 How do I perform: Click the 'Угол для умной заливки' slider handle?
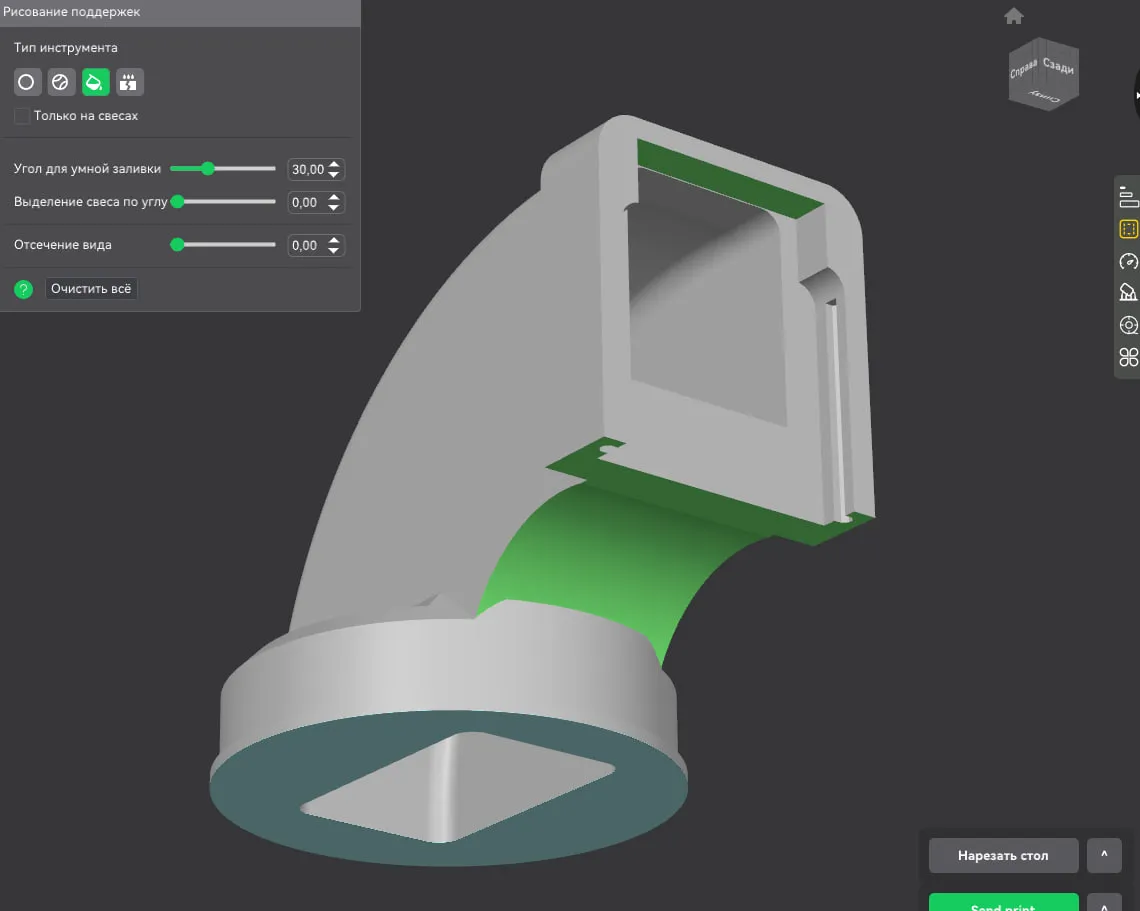(208, 169)
